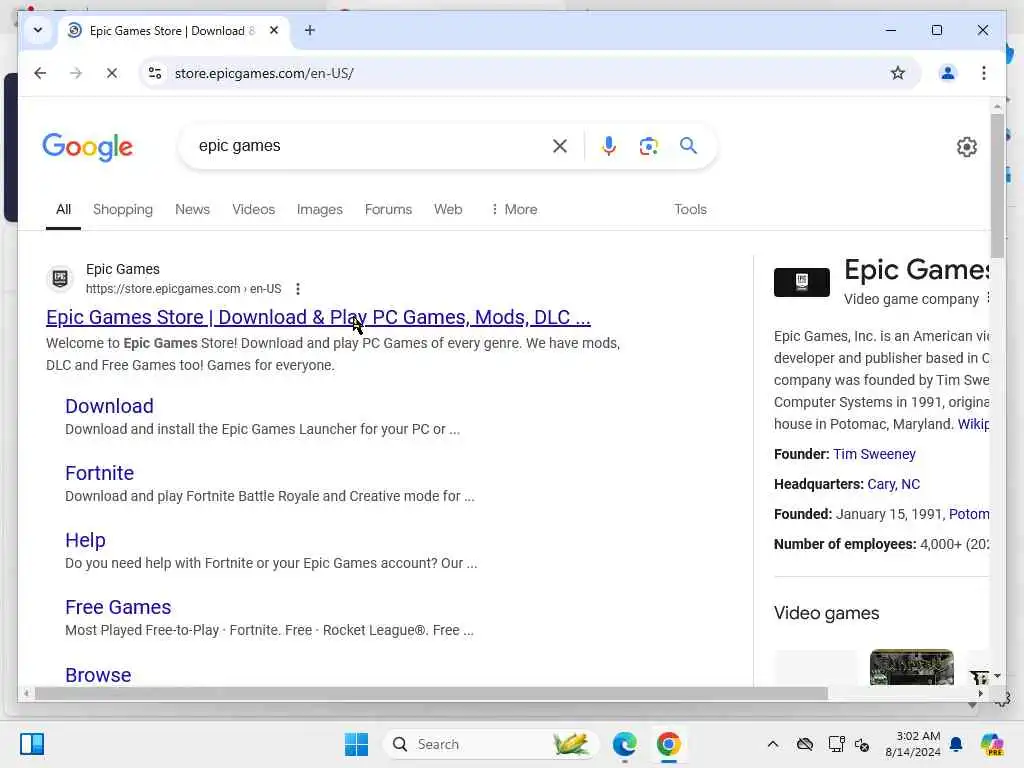Open search Tools options

[690, 209]
